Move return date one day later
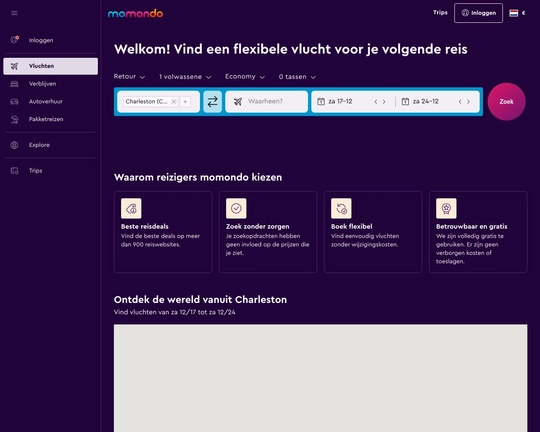 468,102
